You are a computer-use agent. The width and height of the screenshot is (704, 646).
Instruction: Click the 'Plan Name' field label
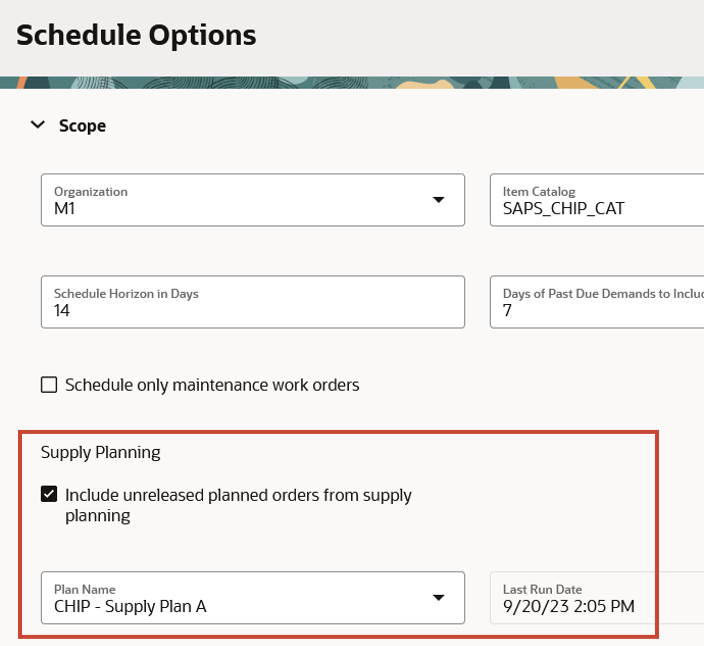[84, 589]
